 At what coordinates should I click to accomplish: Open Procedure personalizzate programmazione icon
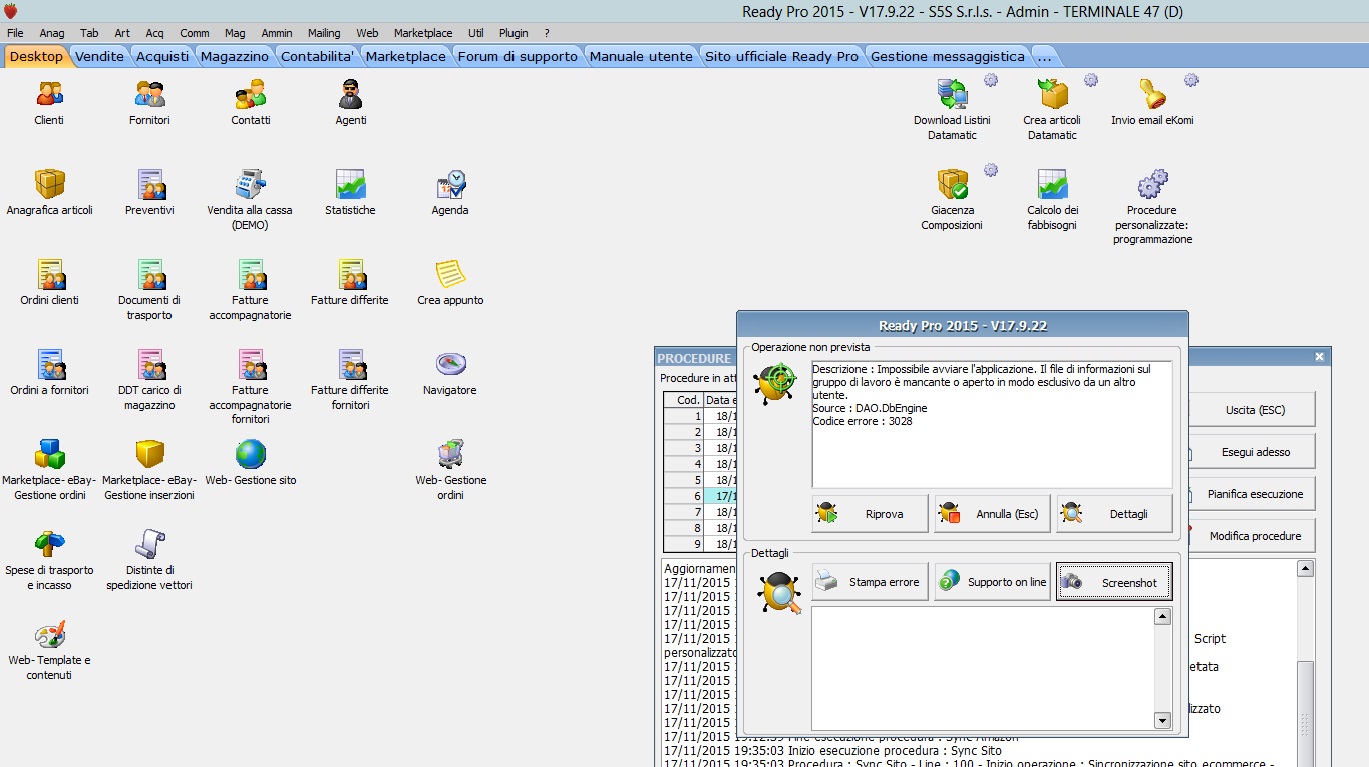click(x=1152, y=185)
